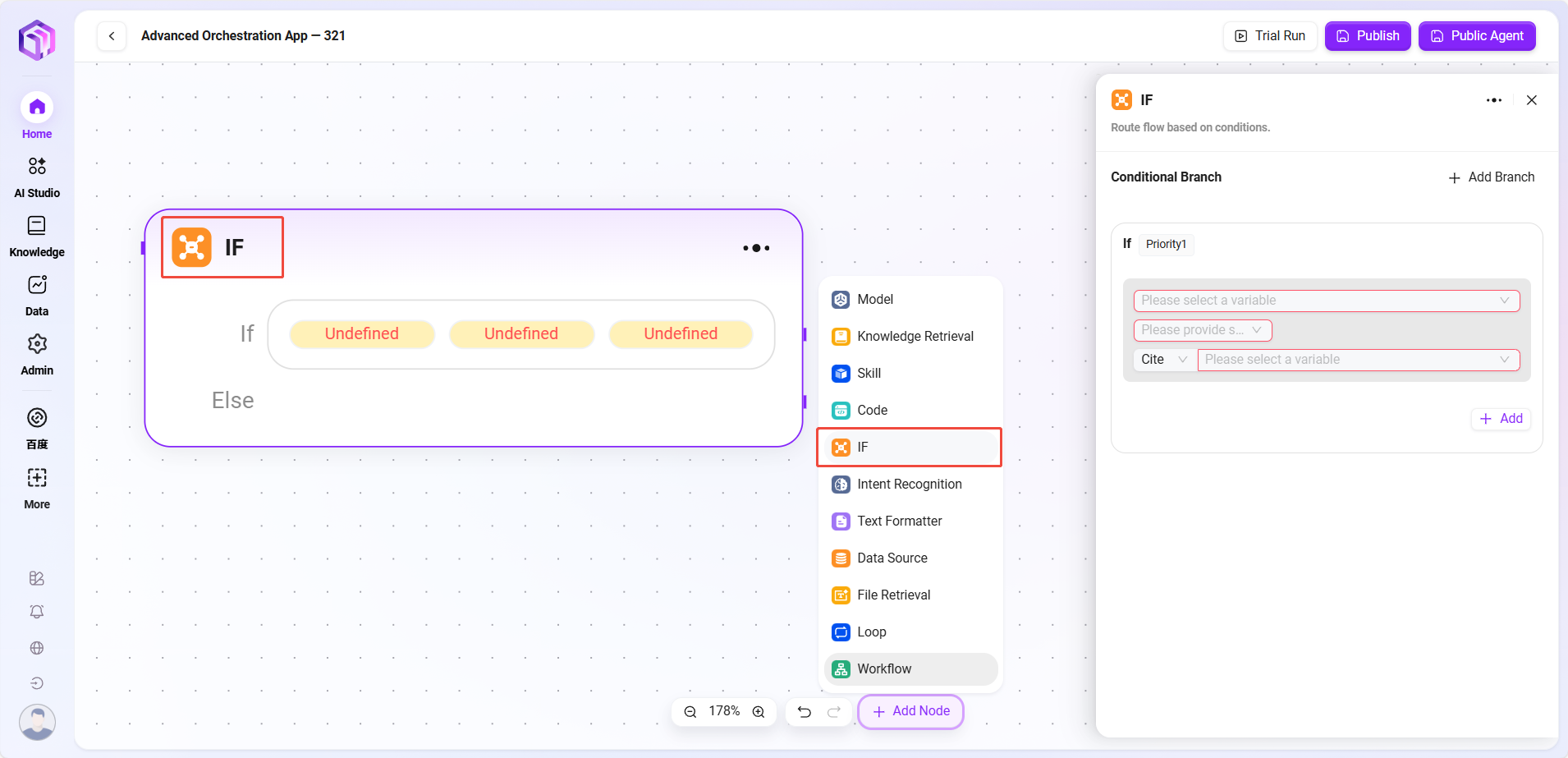
Task: Open the Knowledge section in sidebar
Action: [x=37, y=236]
